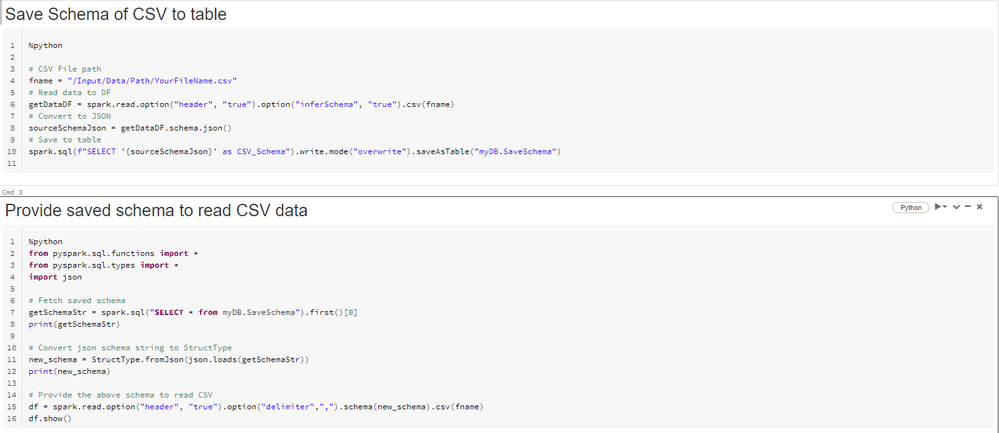Click the Python language badge
This screenshot has width=999, height=433.
pos(911,207)
